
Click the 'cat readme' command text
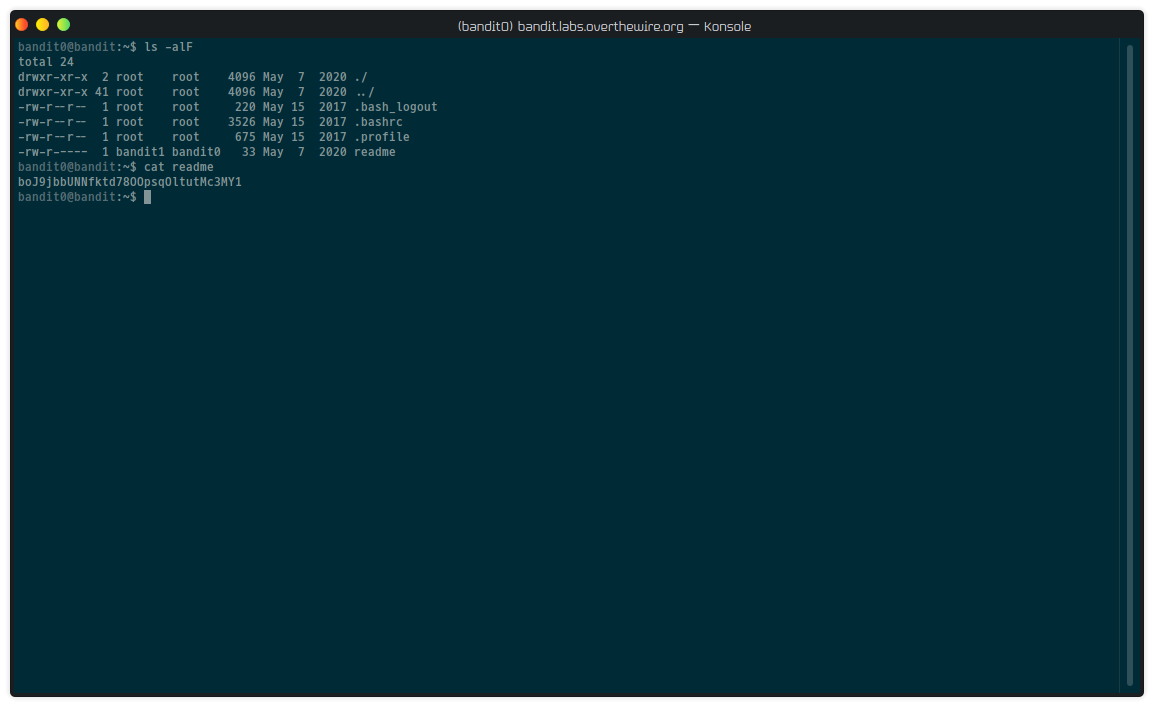click(179, 167)
